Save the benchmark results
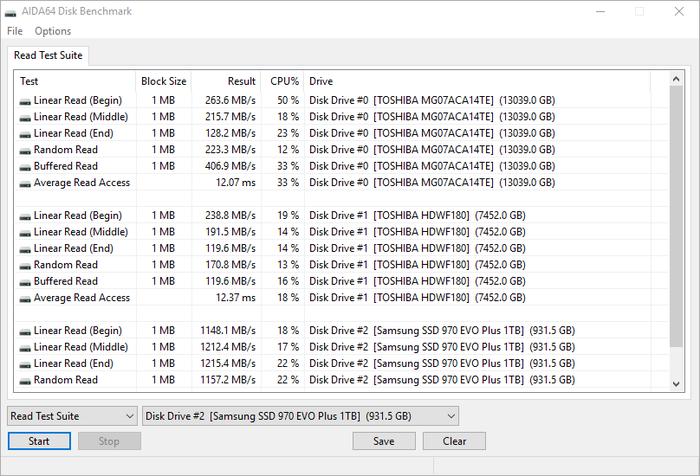 [x=384, y=441]
